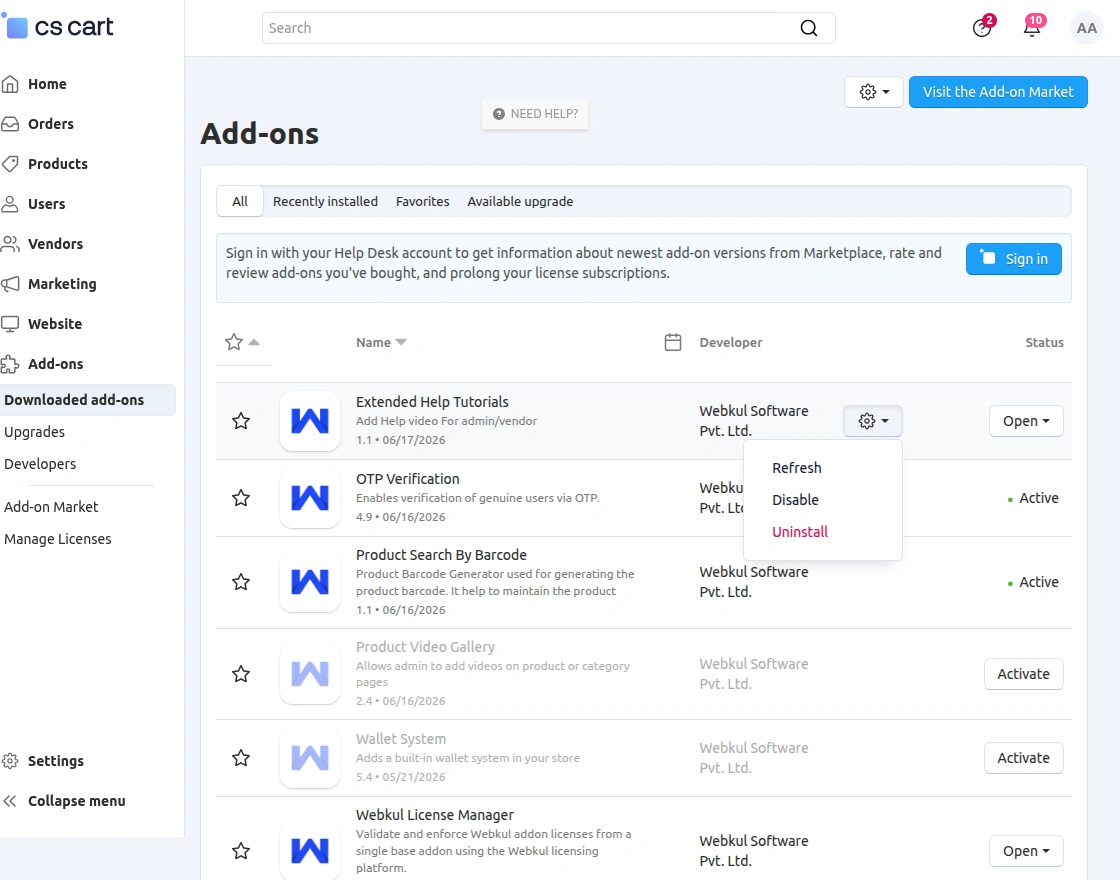Open Developers in the sidebar
Viewport: 1120px width, 880px height.
(x=40, y=464)
